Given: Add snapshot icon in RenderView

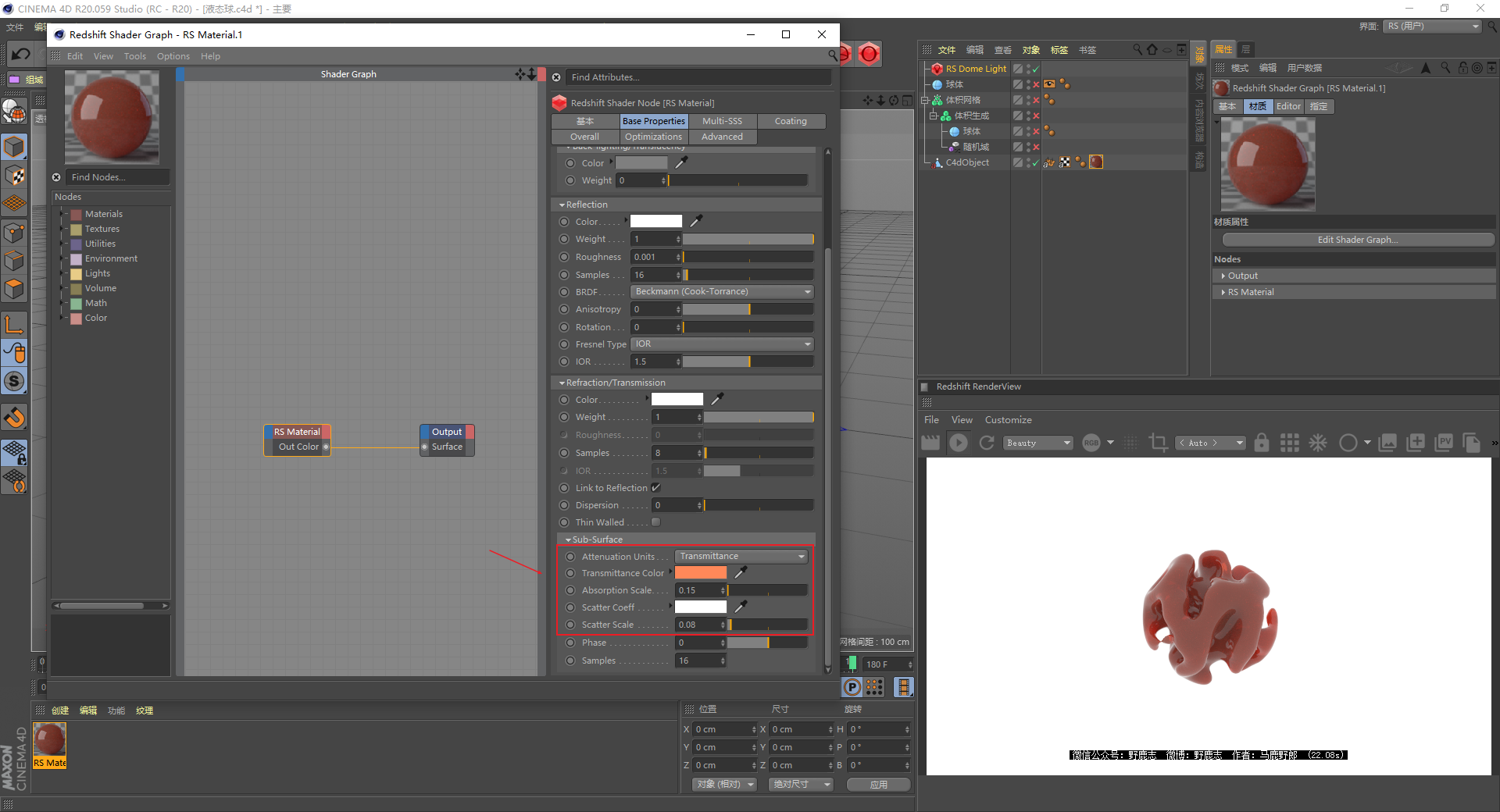Looking at the screenshot, I should point(1416,443).
